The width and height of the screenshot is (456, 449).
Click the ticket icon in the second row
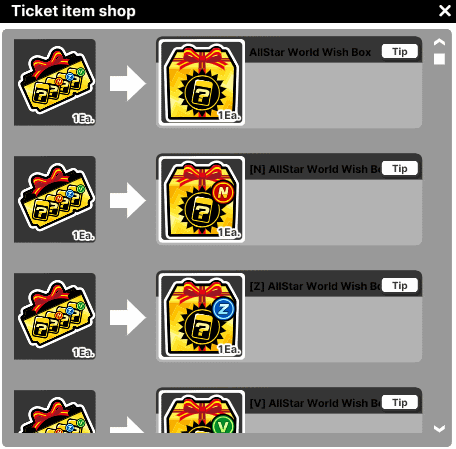click(55, 199)
